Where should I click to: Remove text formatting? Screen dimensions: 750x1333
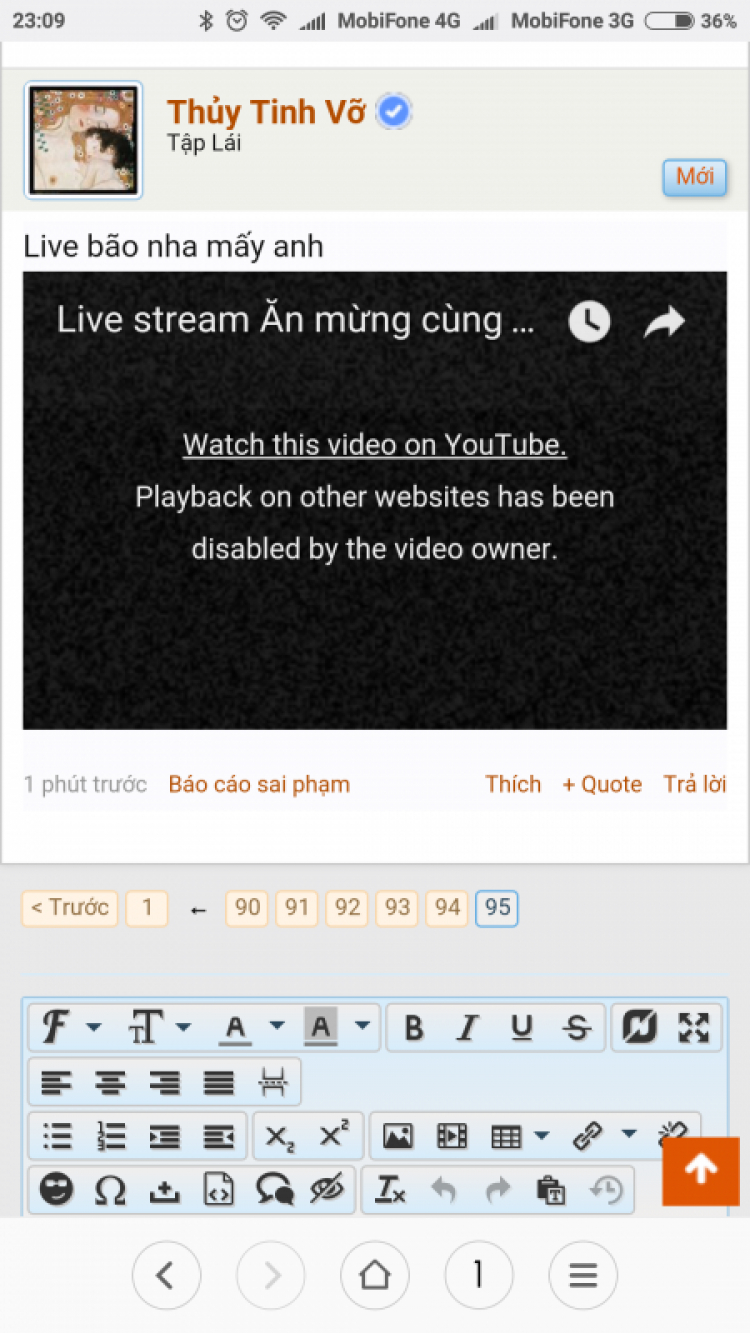tap(390, 1190)
